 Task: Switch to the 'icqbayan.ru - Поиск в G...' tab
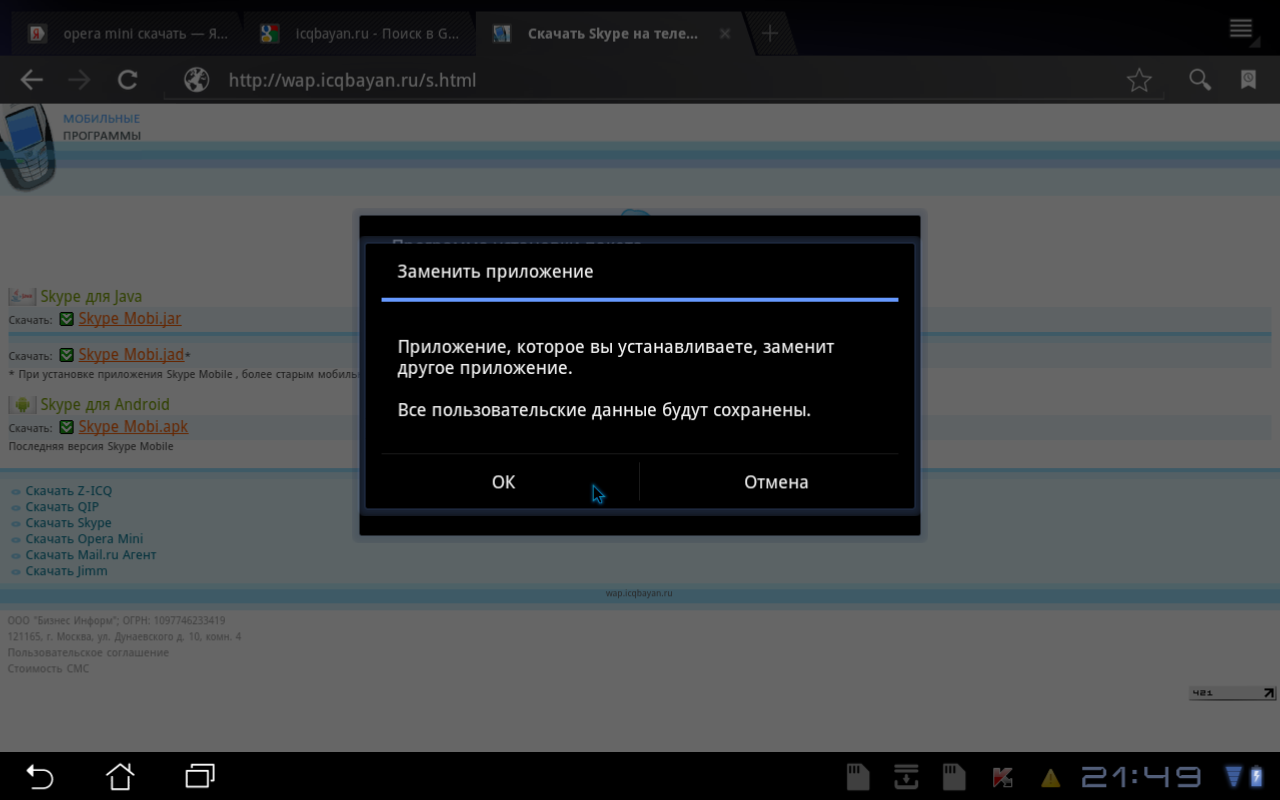[x=360, y=34]
